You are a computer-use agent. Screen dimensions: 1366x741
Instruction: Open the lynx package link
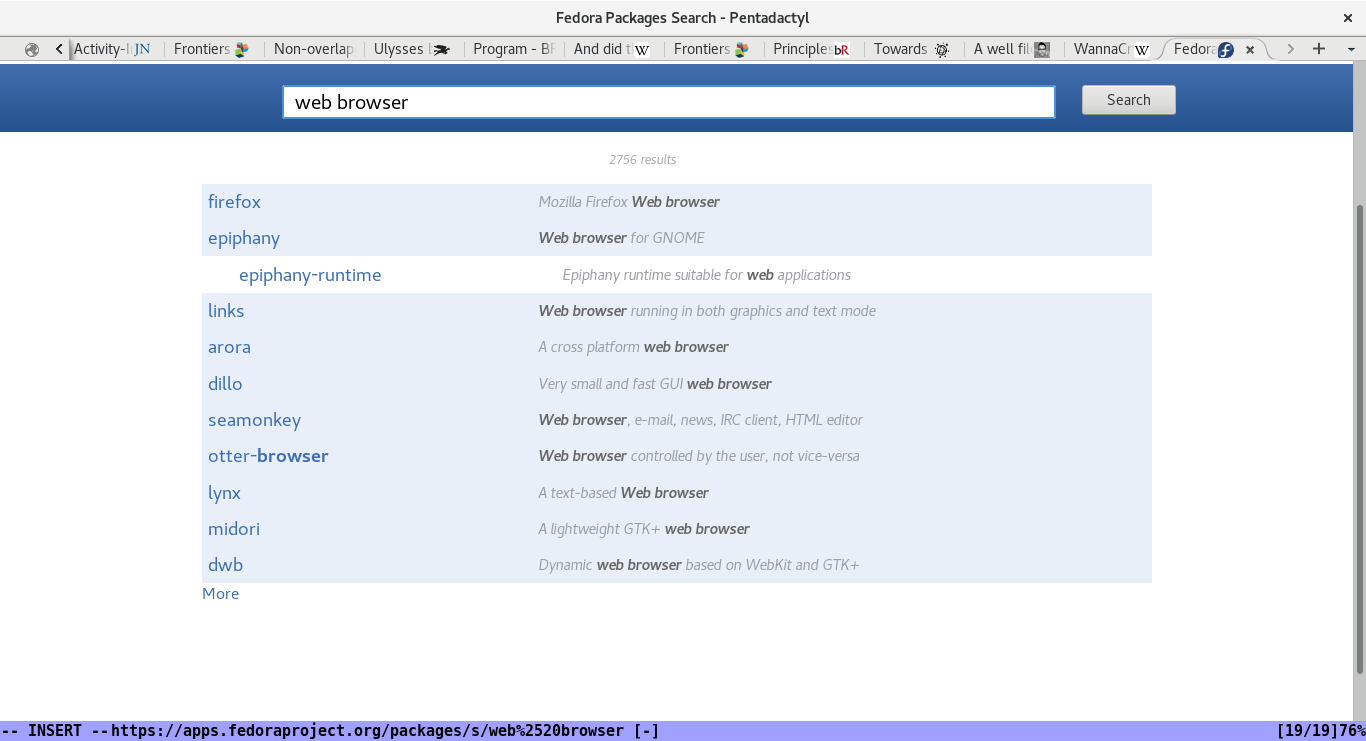tap(224, 493)
